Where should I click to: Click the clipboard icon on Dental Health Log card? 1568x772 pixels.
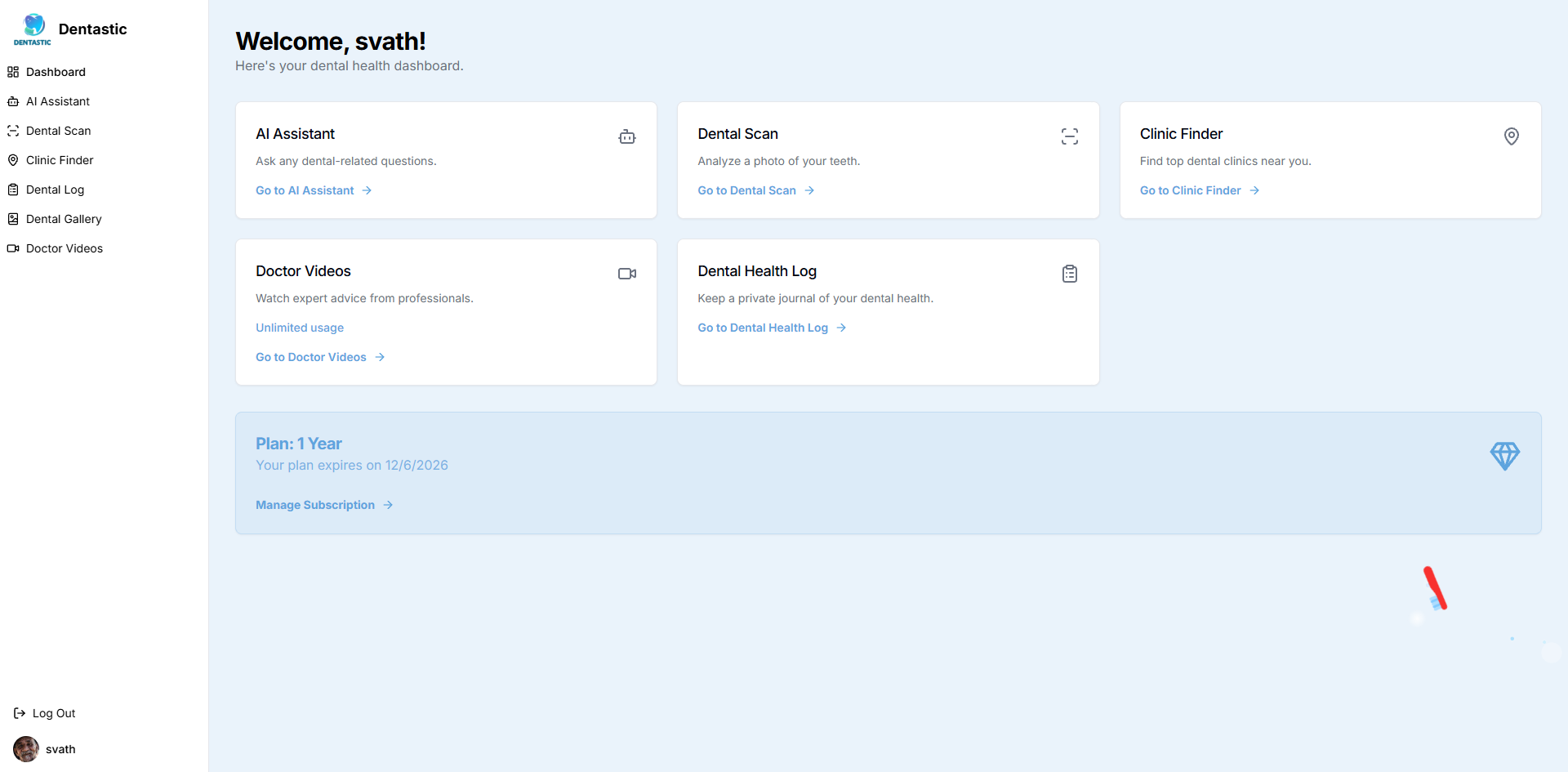point(1069,274)
